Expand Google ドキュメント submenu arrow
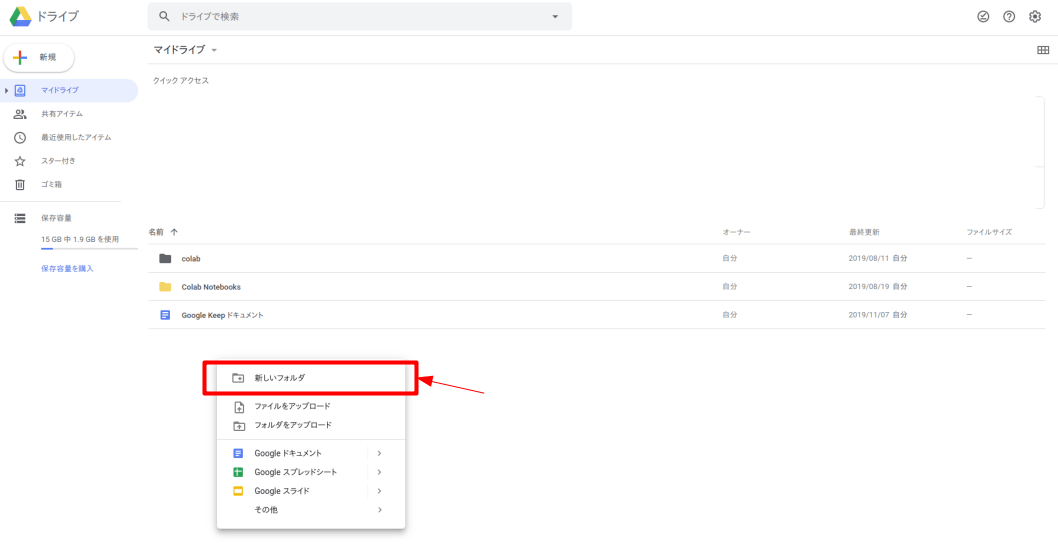 [x=380, y=453]
